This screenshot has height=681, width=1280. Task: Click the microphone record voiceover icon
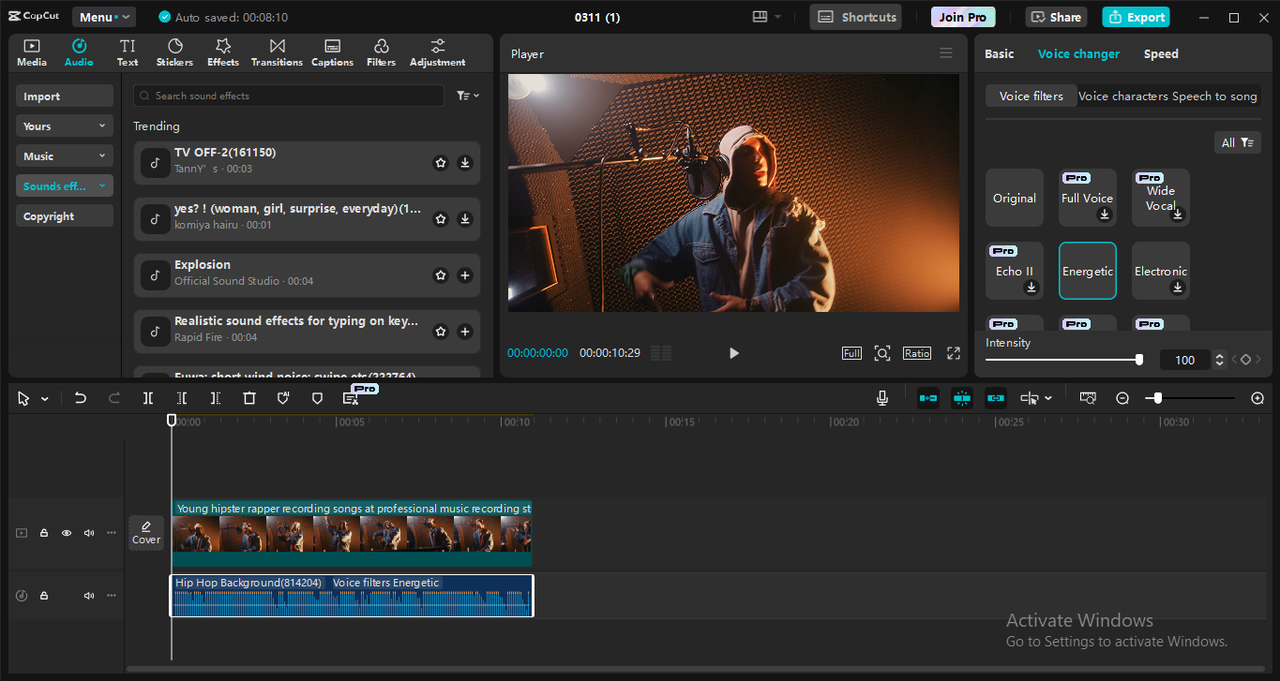(x=882, y=398)
